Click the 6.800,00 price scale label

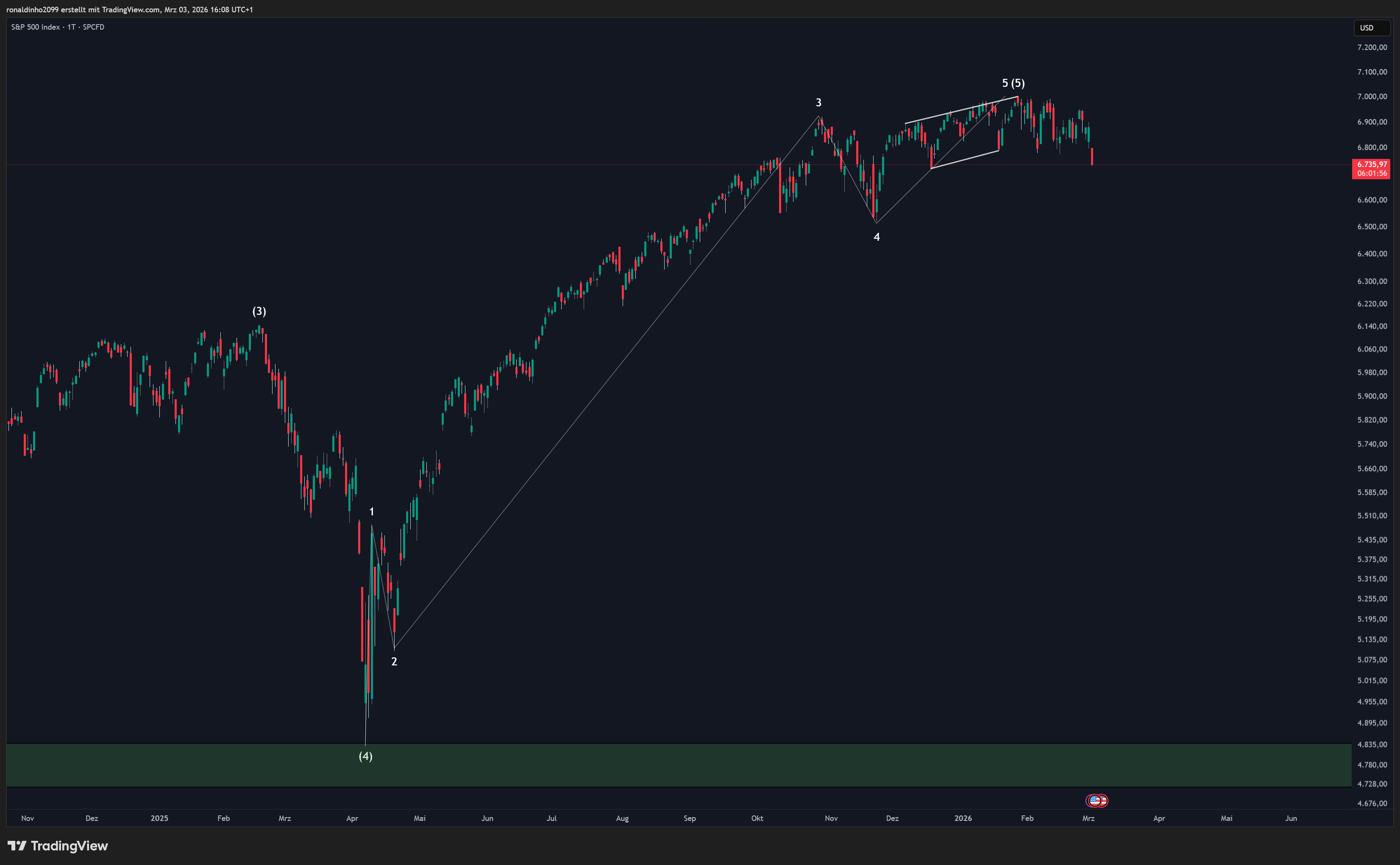click(x=1372, y=147)
